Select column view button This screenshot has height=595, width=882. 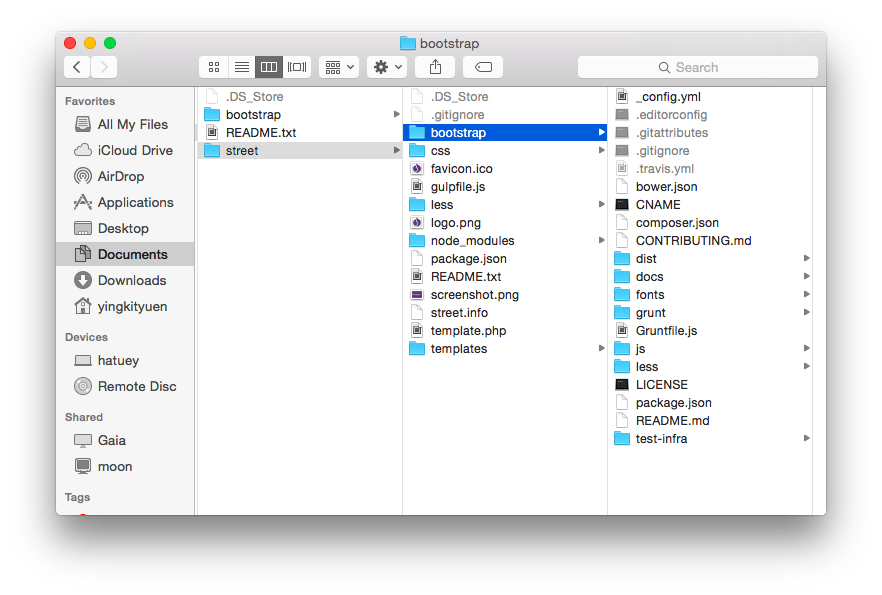269,67
